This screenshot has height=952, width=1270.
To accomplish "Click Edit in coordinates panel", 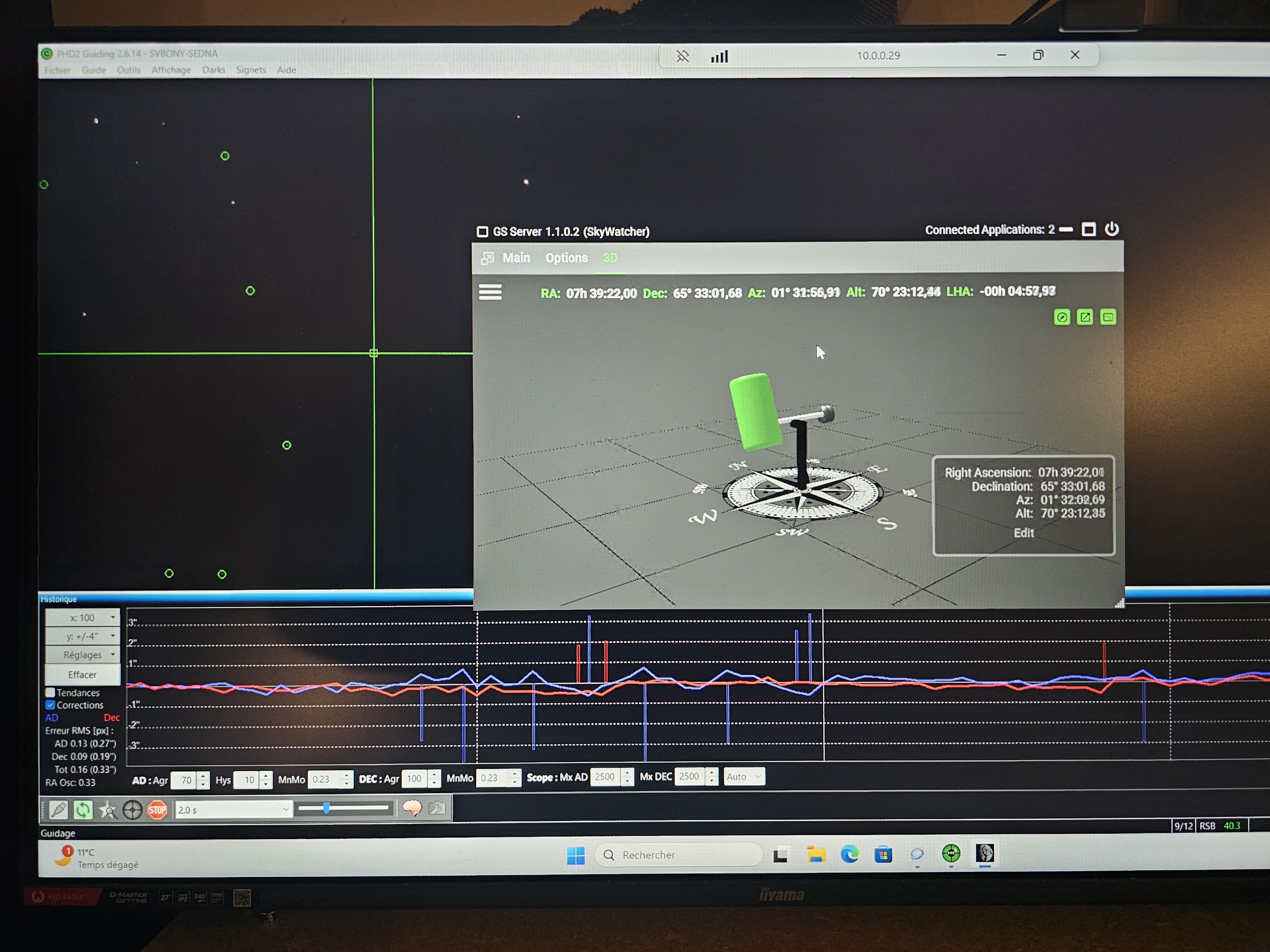I will coord(1024,532).
